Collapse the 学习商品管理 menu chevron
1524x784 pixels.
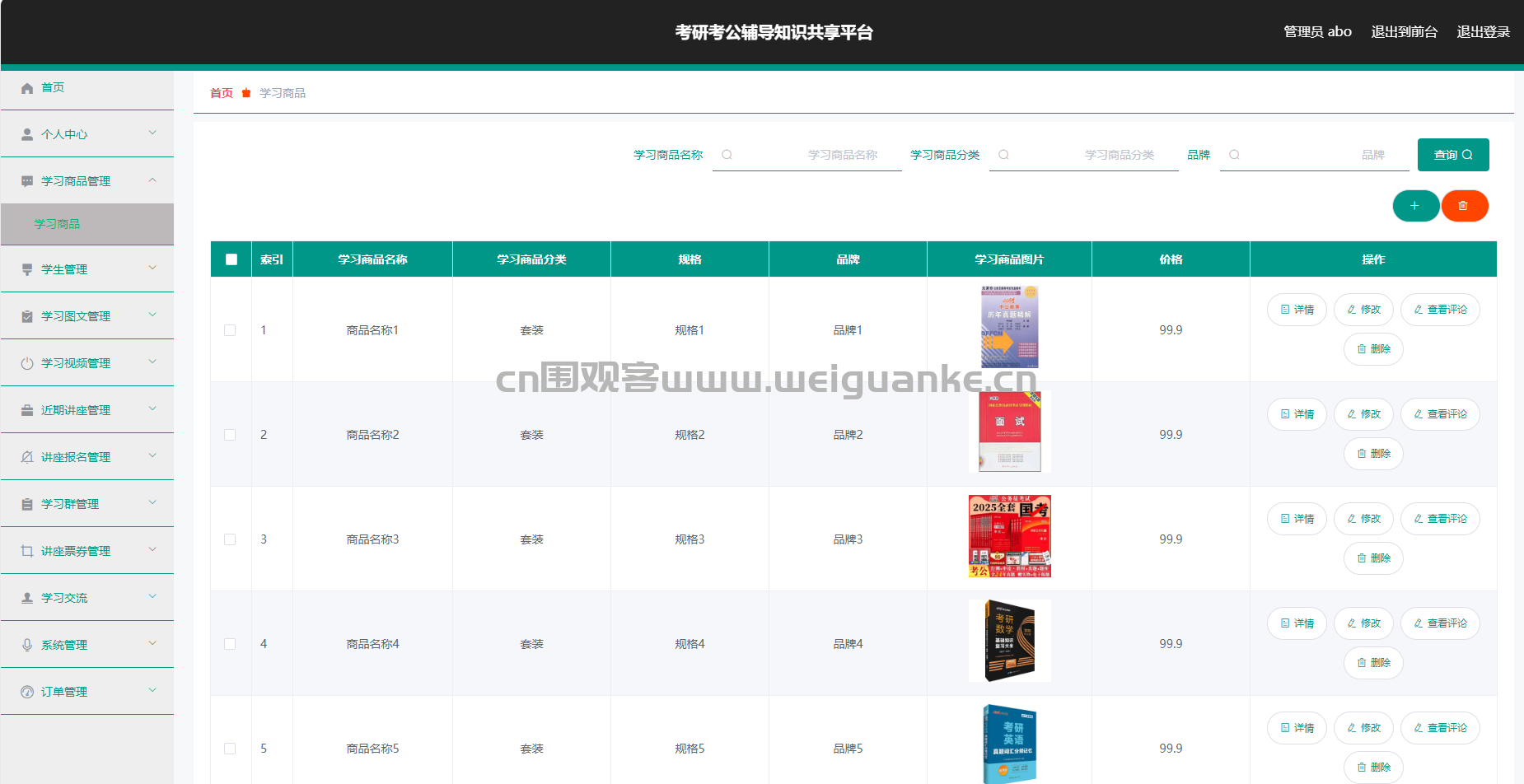152,180
